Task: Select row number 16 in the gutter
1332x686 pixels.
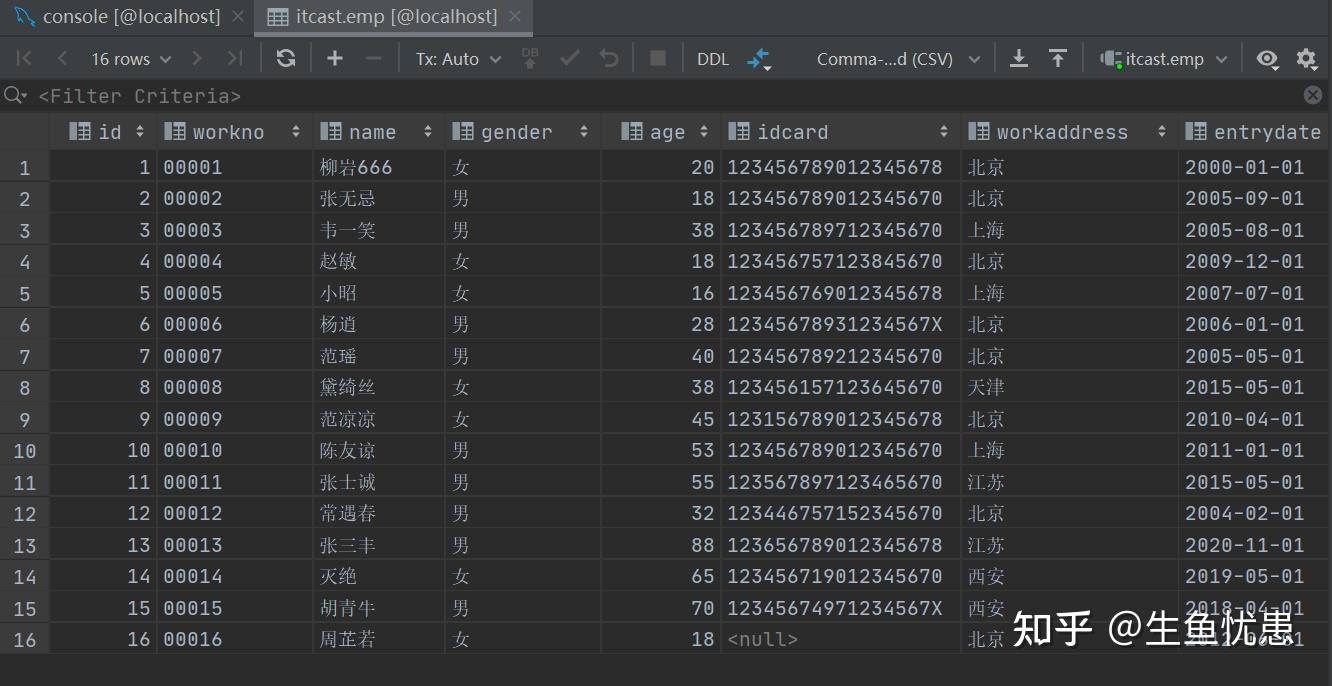Action: coord(24,639)
